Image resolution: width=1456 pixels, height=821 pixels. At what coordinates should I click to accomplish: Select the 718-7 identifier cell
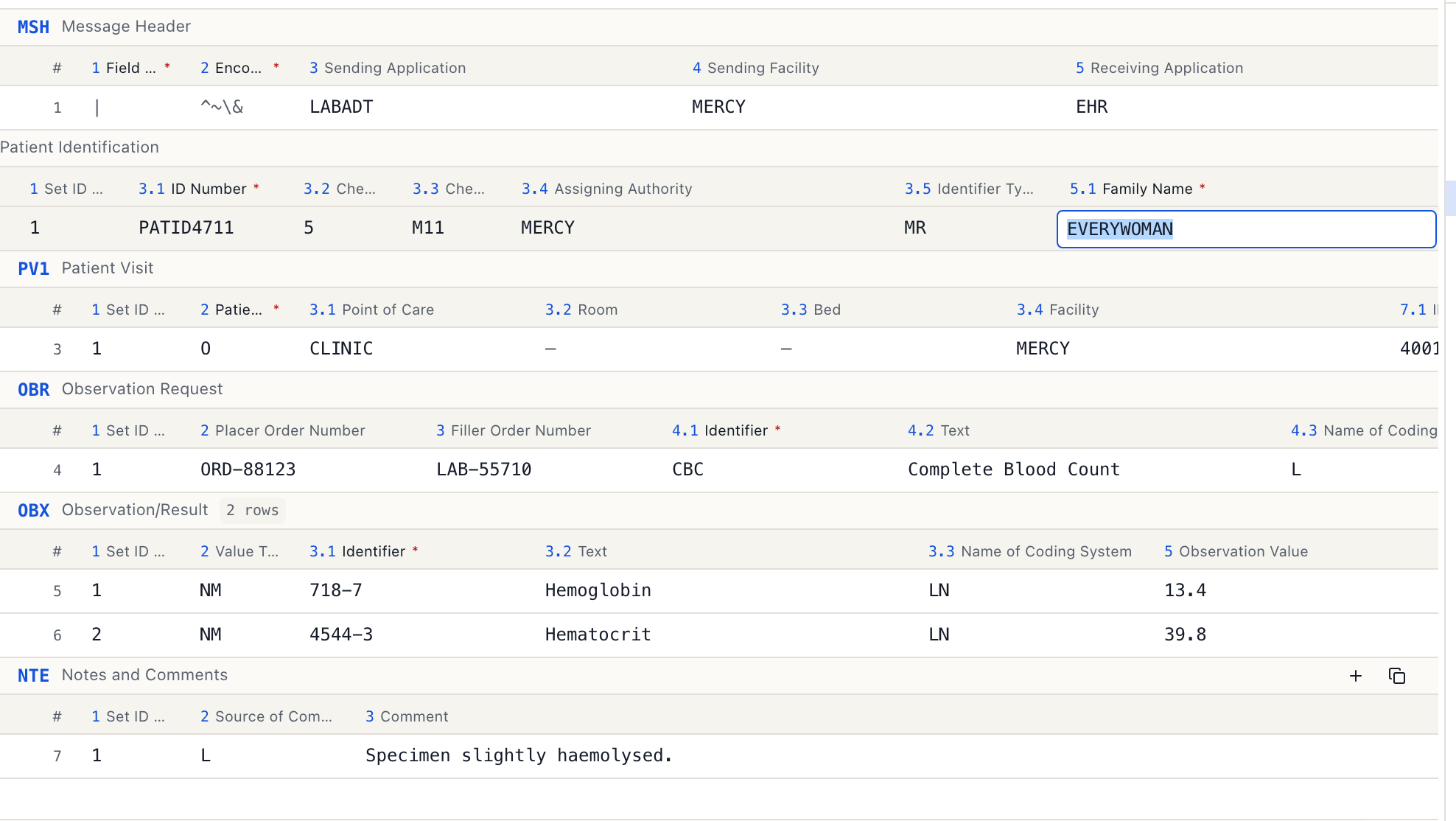coord(335,590)
